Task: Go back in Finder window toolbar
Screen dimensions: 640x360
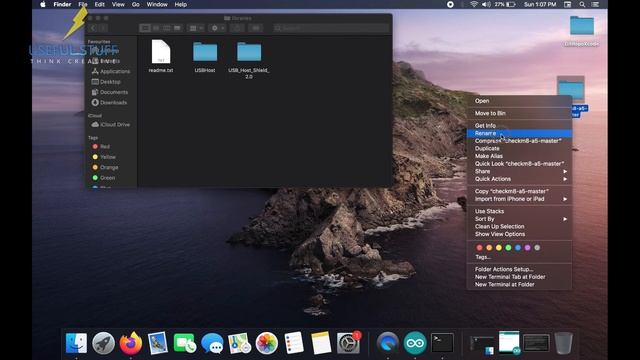Action: pyautogui.click(x=93, y=28)
